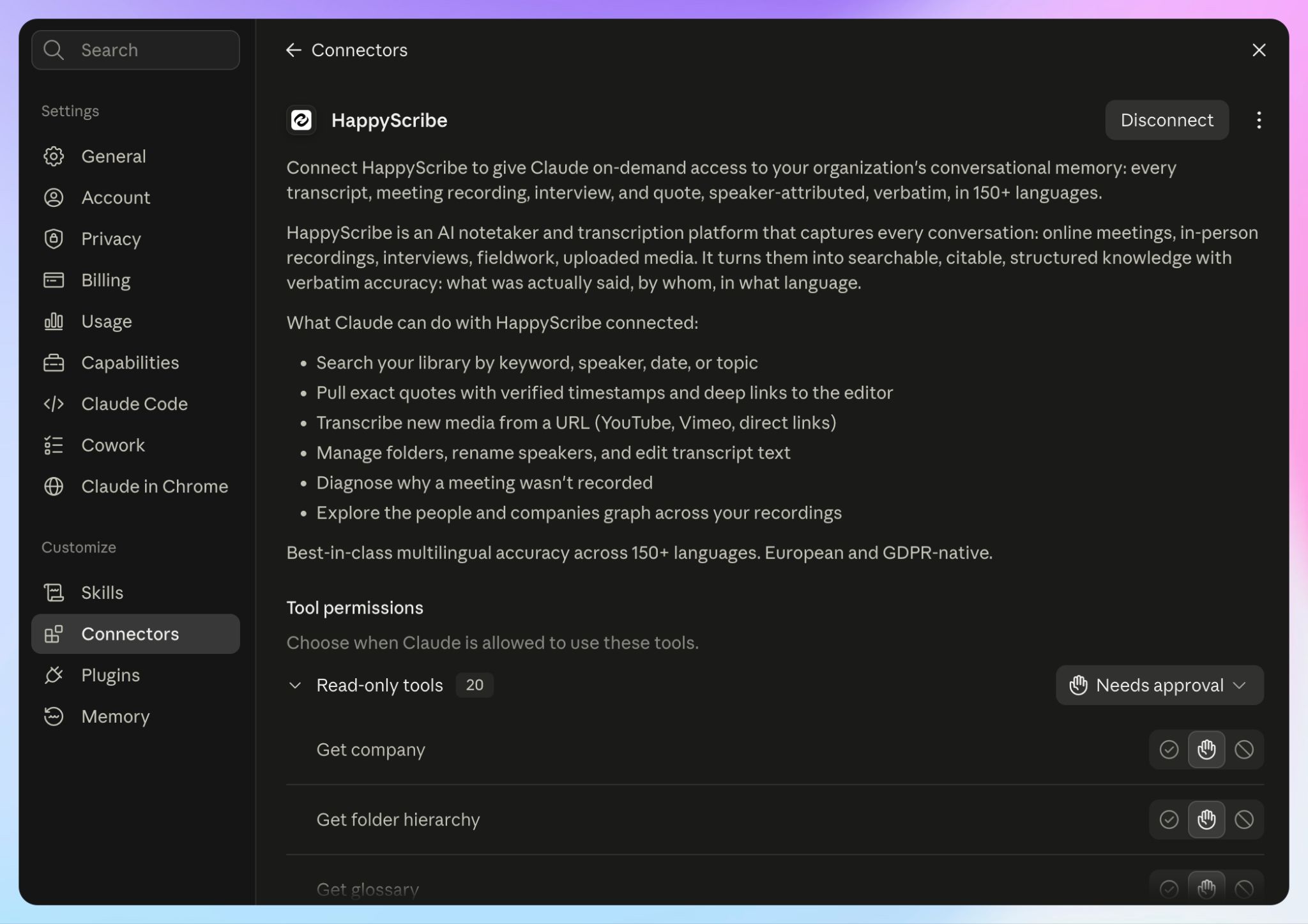Block the Get folder hierarchy tool
Image resolution: width=1308 pixels, height=924 pixels.
tap(1244, 819)
